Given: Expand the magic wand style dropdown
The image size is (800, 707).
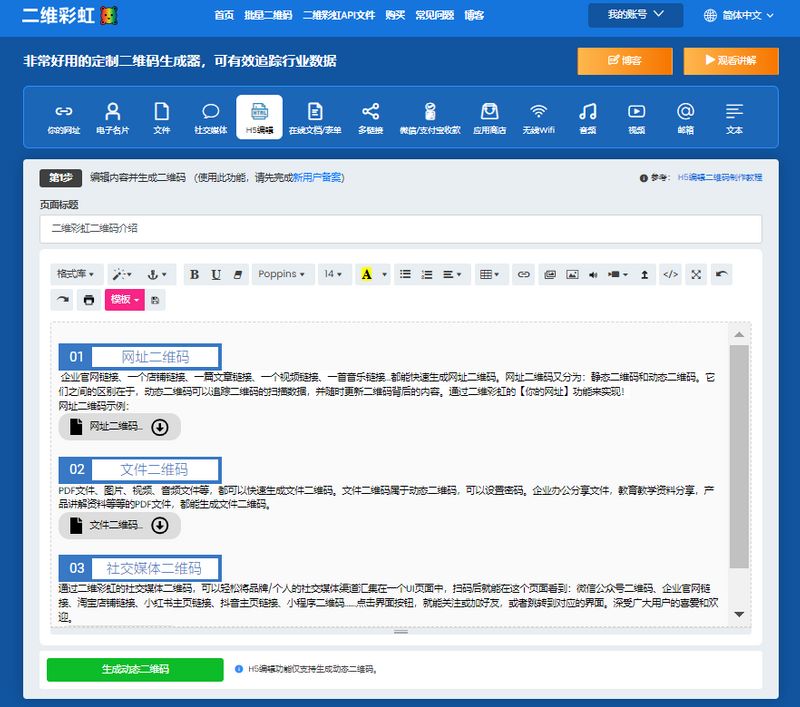Looking at the screenshot, I should [x=122, y=274].
